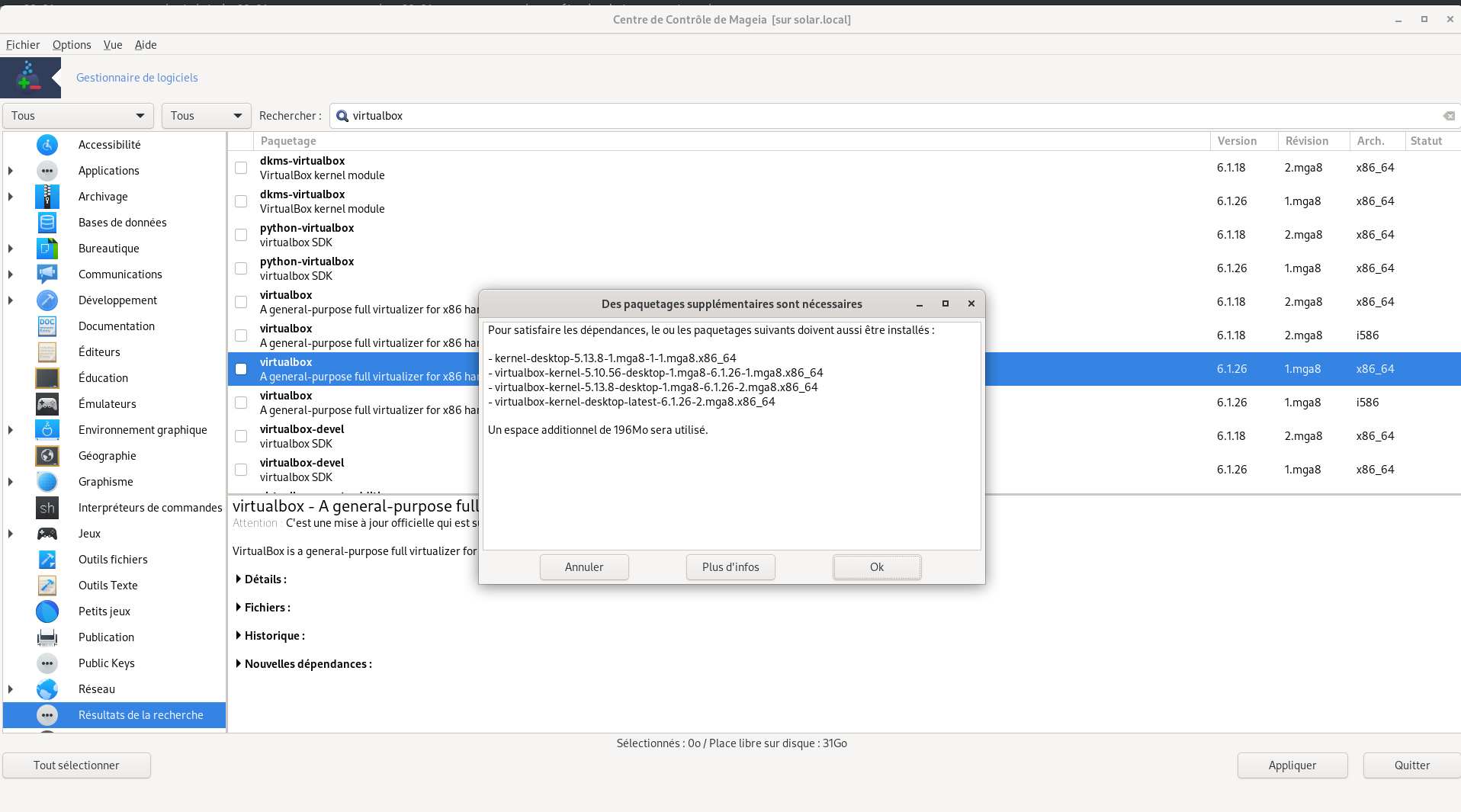Open the Vue menu
1461x812 pixels.
(x=113, y=45)
